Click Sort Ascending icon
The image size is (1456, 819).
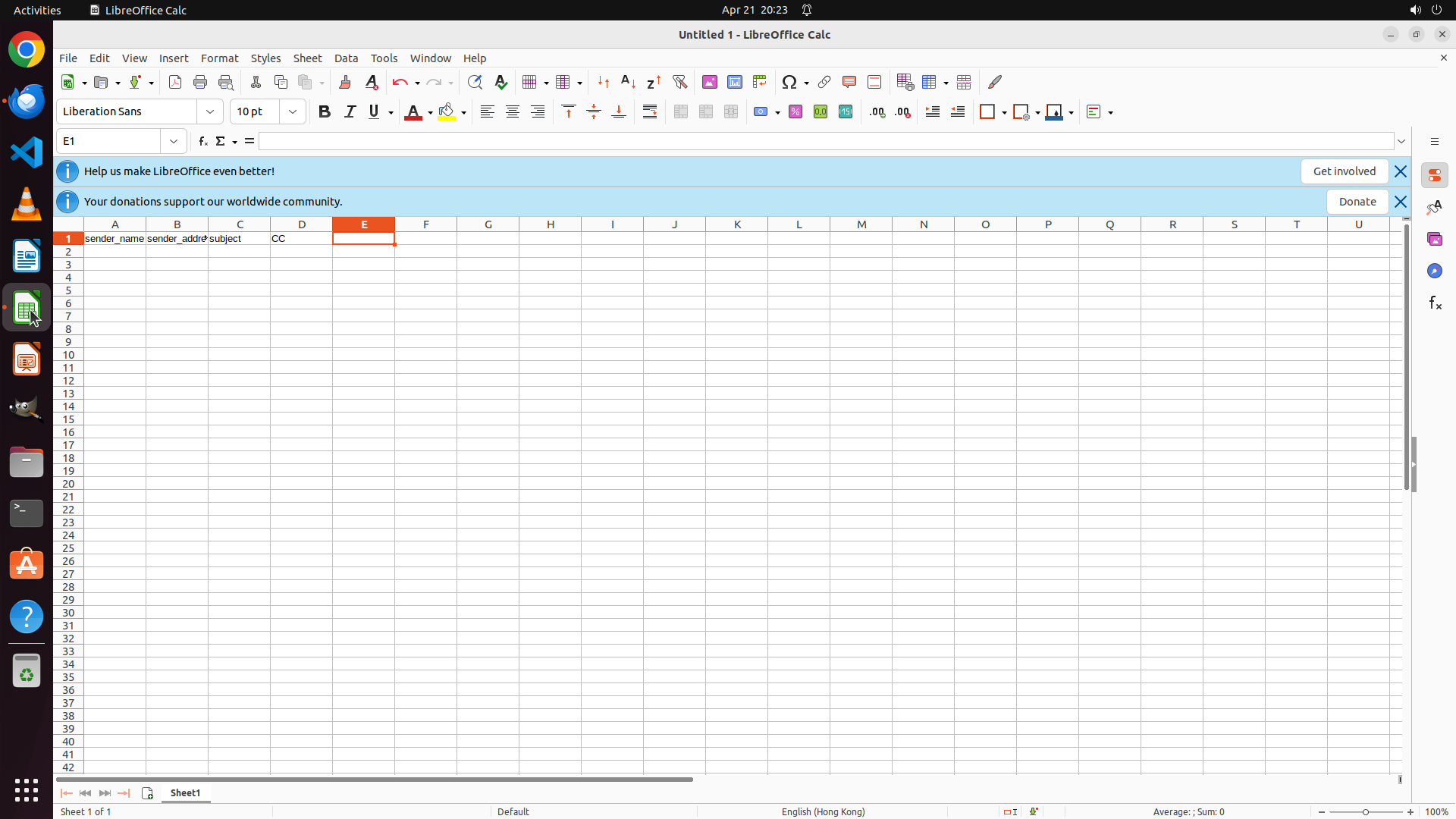pyautogui.click(x=628, y=82)
